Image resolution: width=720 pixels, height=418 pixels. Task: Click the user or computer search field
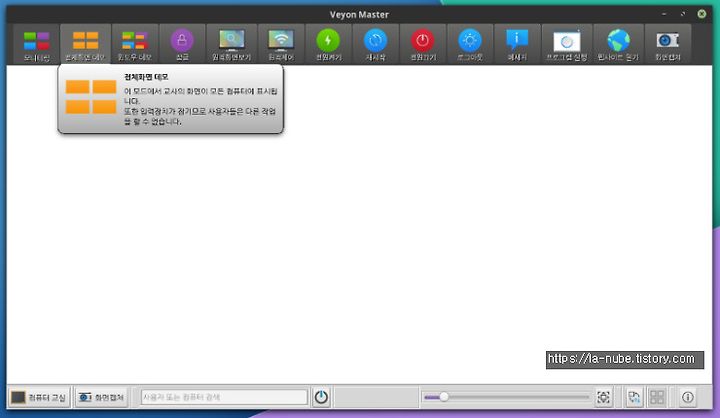point(224,397)
